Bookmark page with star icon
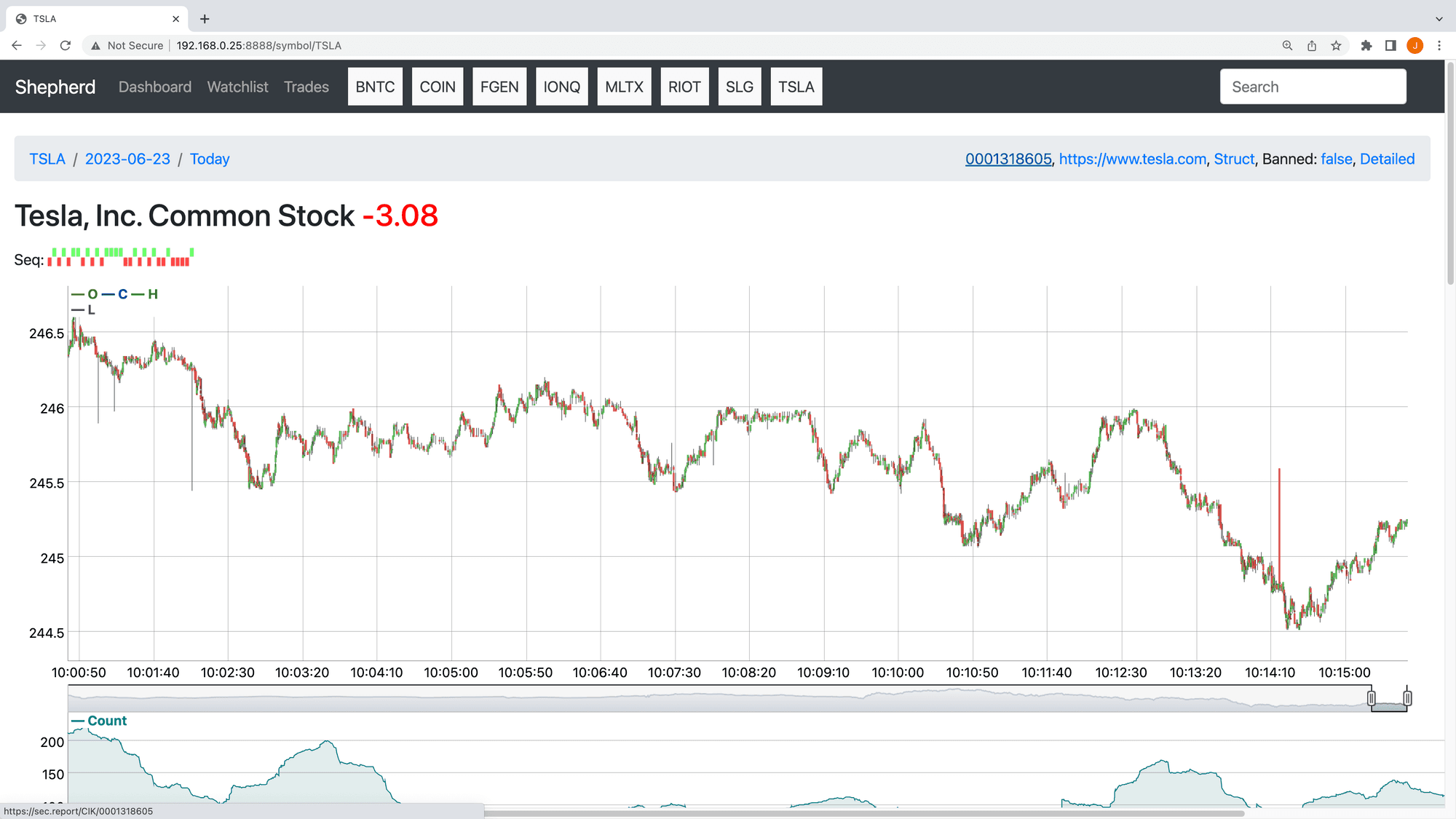Viewport: 1456px width, 819px height. point(1336,45)
